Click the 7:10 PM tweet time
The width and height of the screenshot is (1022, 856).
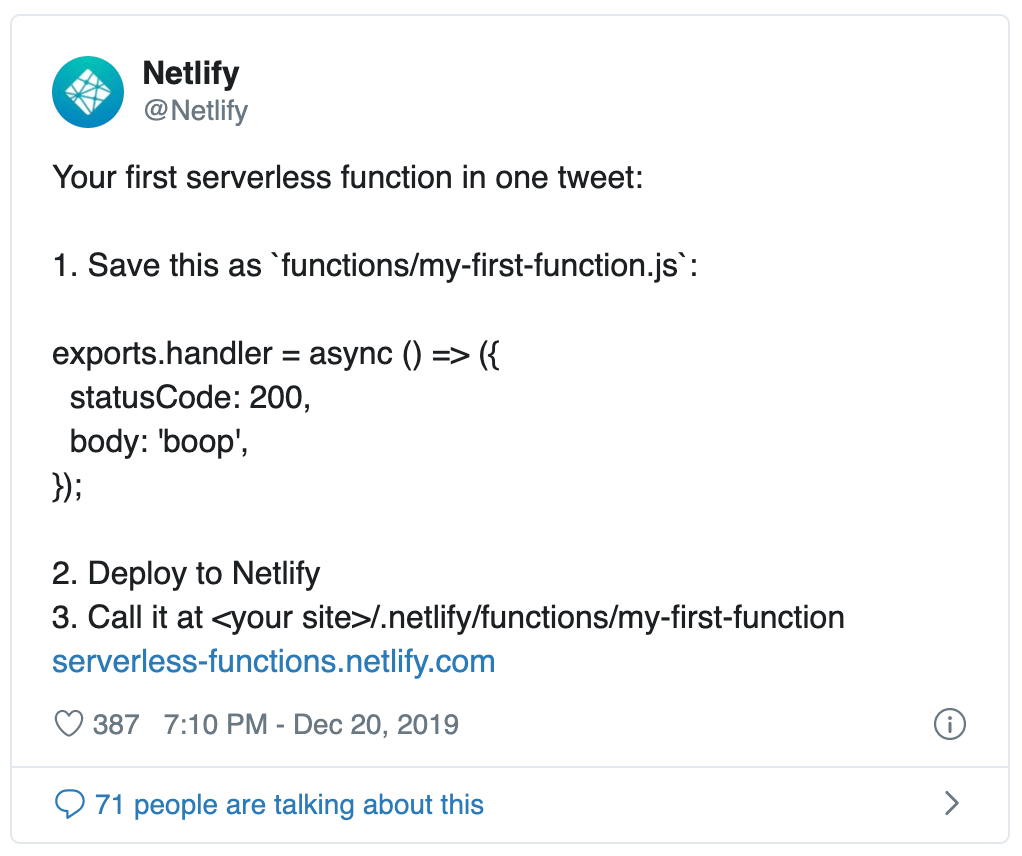(x=214, y=724)
